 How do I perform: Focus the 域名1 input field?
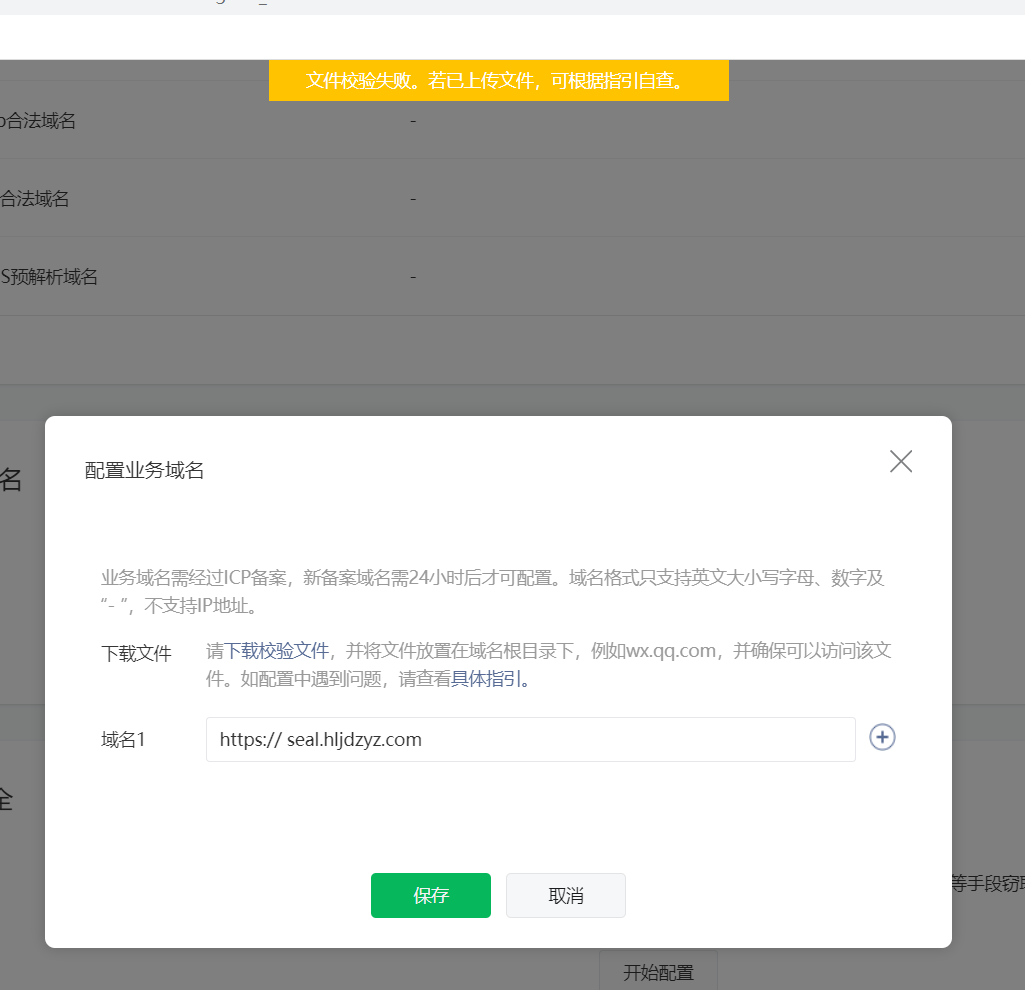[530, 740]
